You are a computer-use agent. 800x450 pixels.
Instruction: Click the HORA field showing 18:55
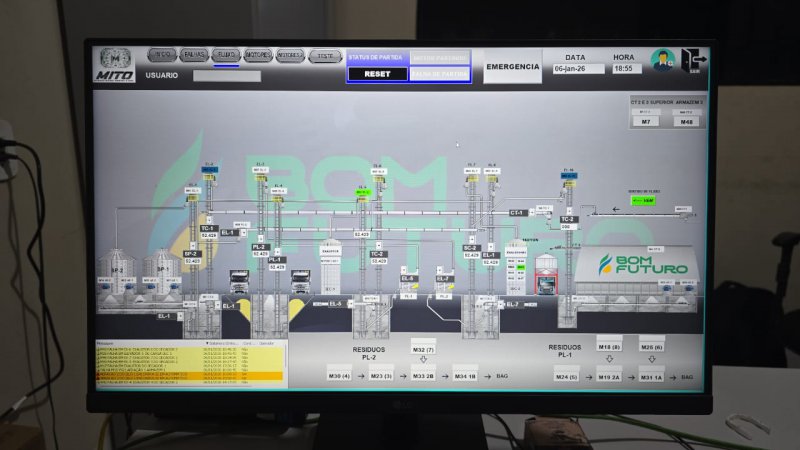click(x=626, y=68)
